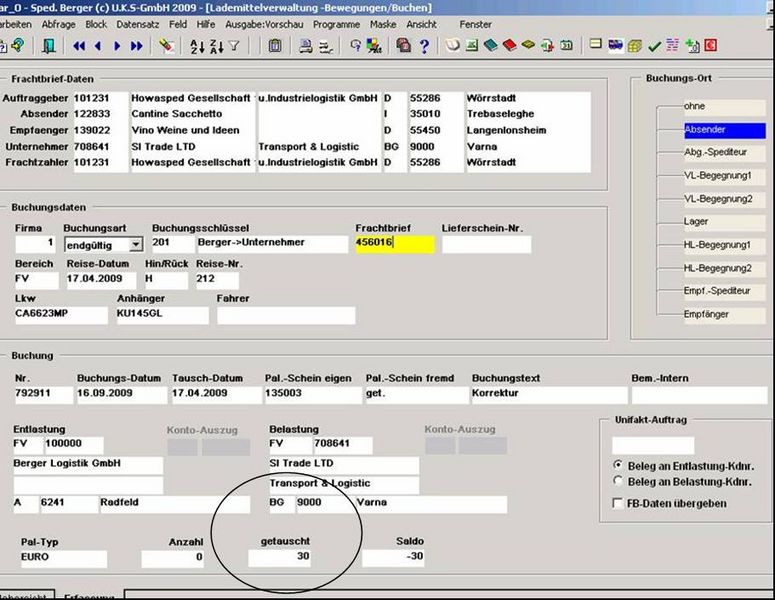Click the Lkw field CA6623MP

pyautogui.click(x=61, y=315)
